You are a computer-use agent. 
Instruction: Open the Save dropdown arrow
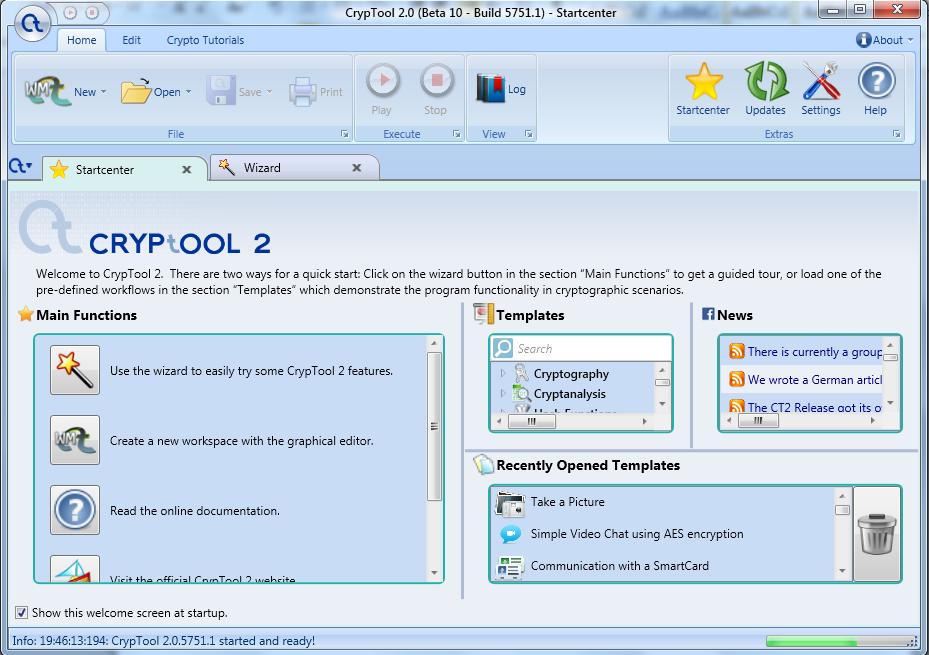click(x=269, y=92)
